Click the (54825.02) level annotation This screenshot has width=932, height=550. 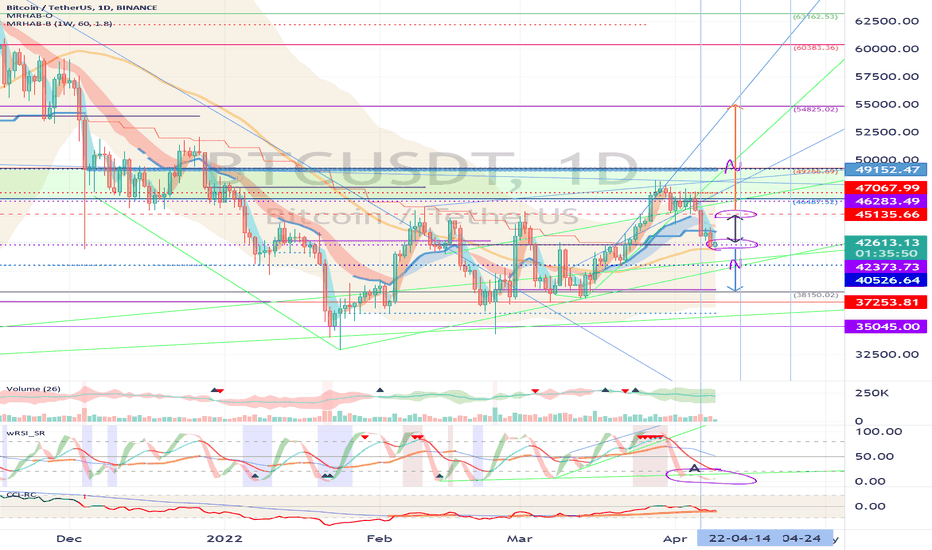[x=815, y=109]
